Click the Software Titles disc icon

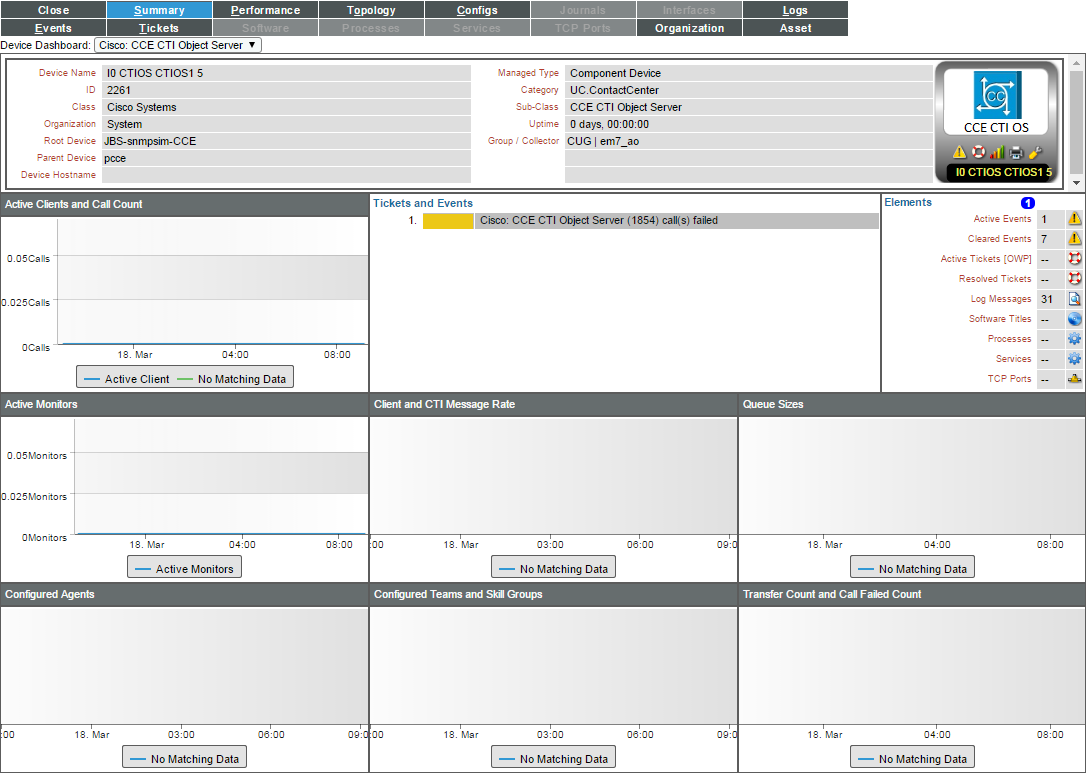pos(1074,319)
